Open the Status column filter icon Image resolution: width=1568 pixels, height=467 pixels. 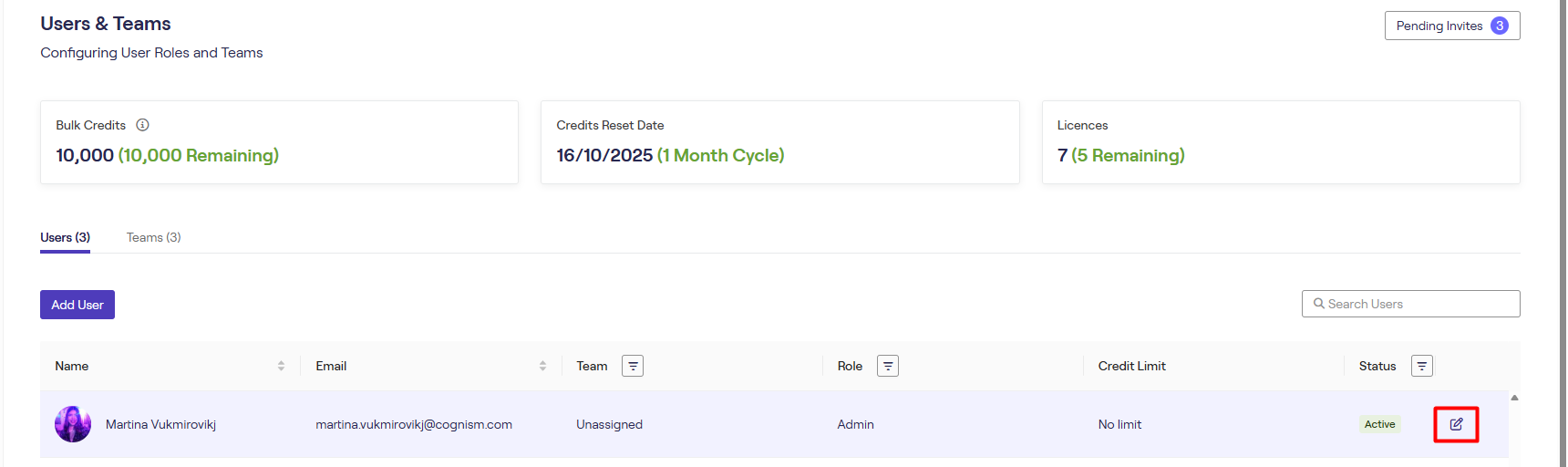tap(1421, 366)
